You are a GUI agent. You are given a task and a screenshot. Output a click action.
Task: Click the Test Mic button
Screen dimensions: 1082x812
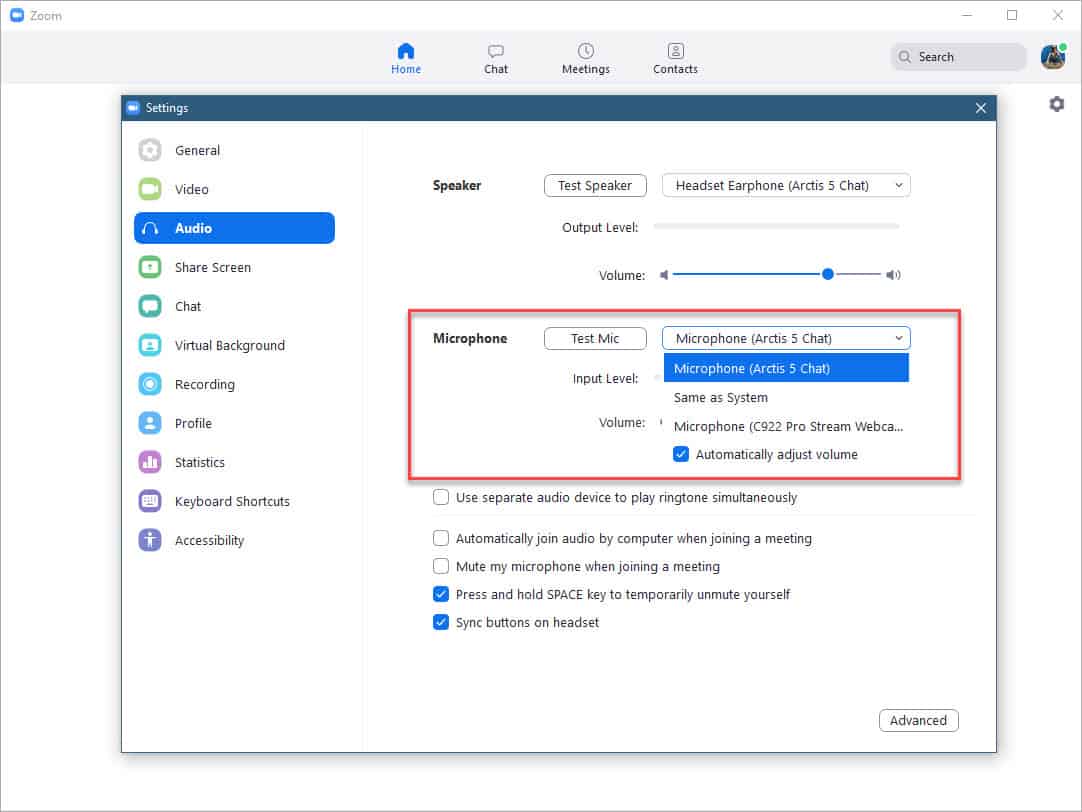pyautogui.click(x=595, y=338)
